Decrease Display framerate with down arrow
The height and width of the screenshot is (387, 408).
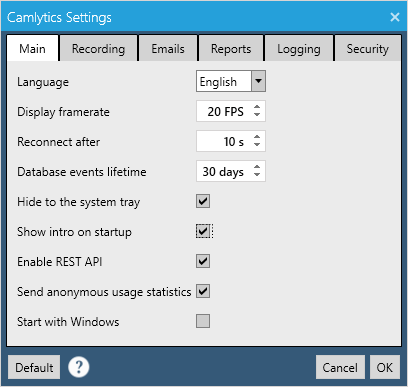pos(257,115)
